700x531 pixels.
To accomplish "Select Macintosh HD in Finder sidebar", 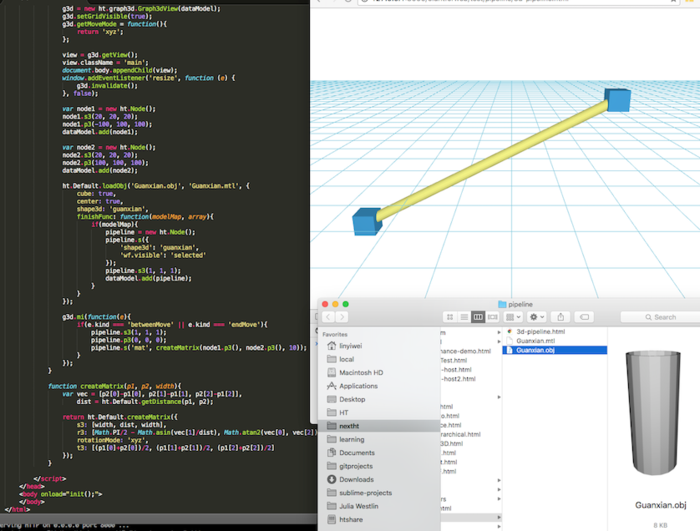I will 361,372.
